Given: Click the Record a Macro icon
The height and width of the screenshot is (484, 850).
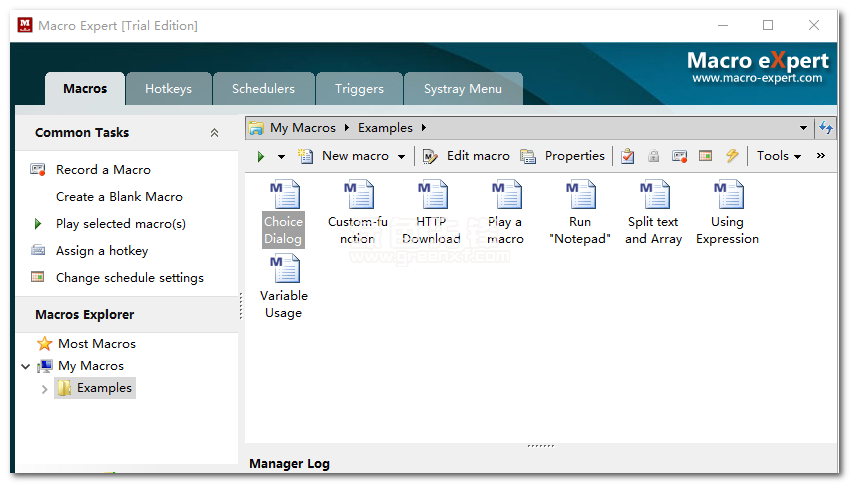Looking at the screenshot, I should pos(38,170).
